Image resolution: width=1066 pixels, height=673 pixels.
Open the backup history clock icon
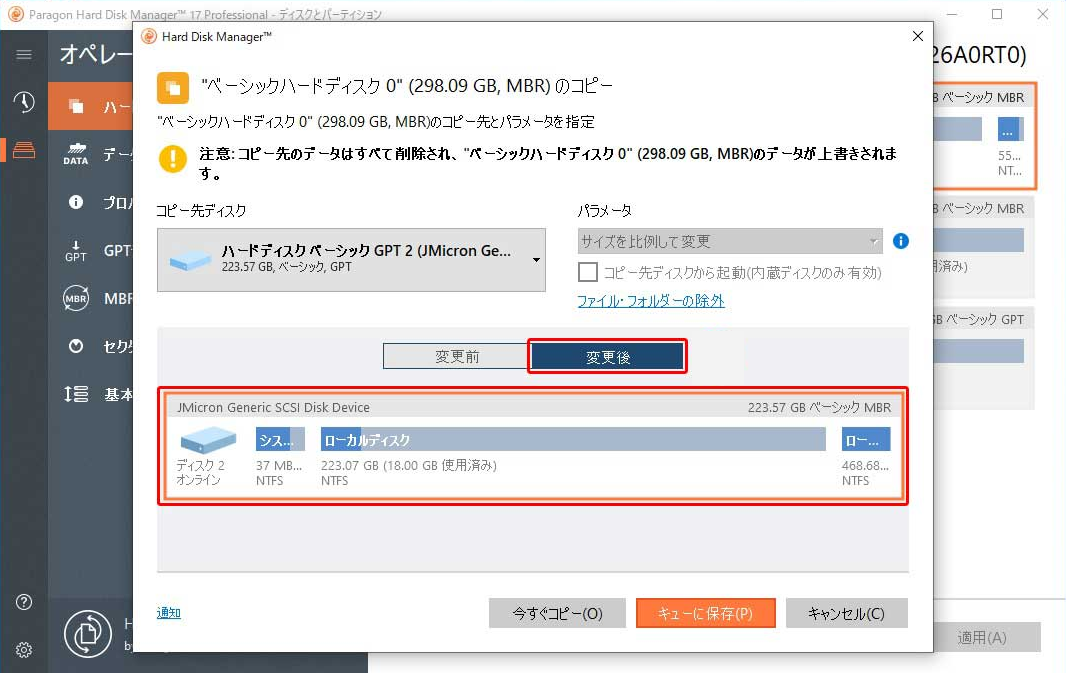point(24,102)
